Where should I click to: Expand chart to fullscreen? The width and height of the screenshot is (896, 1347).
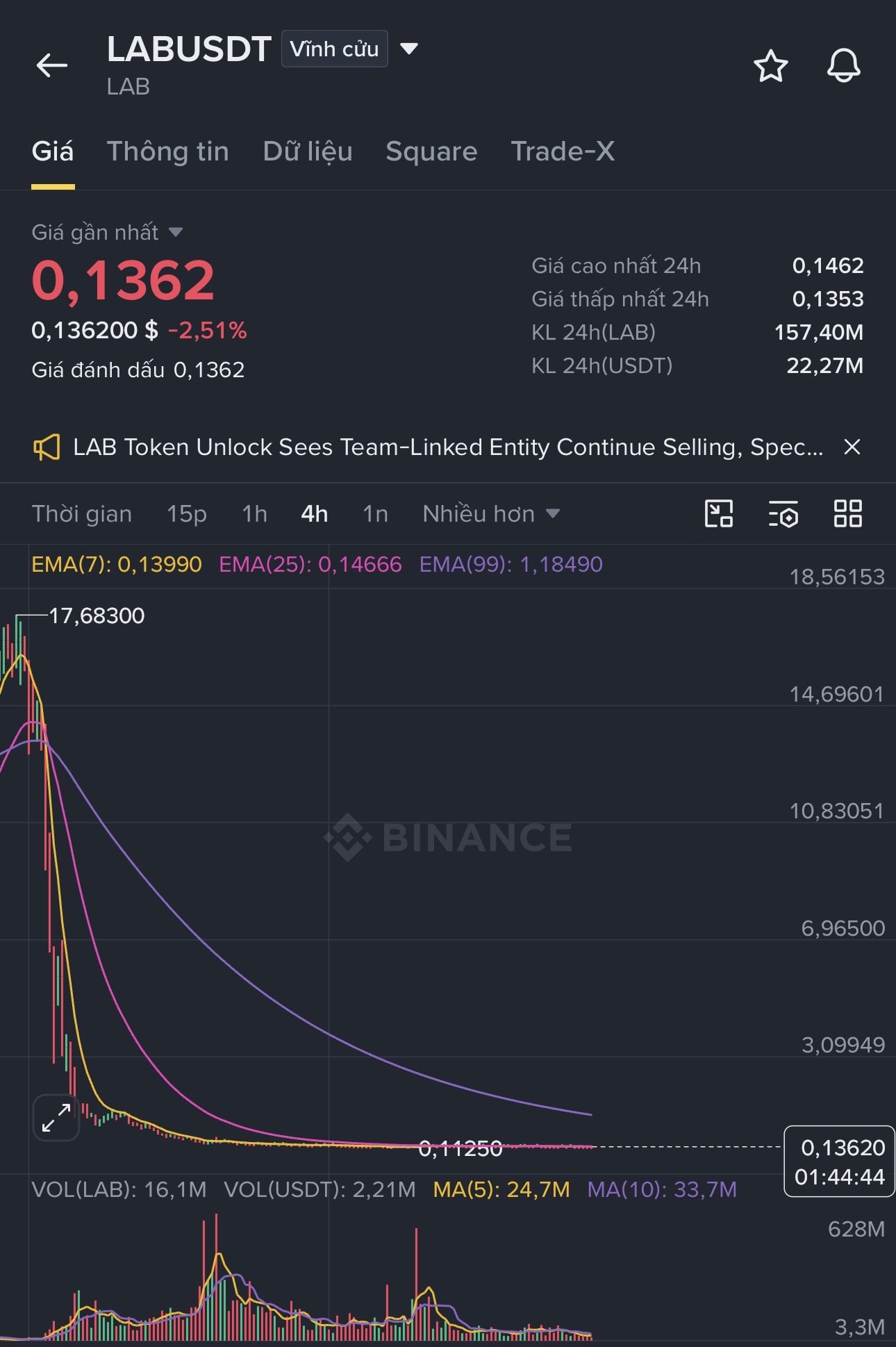56,1118
